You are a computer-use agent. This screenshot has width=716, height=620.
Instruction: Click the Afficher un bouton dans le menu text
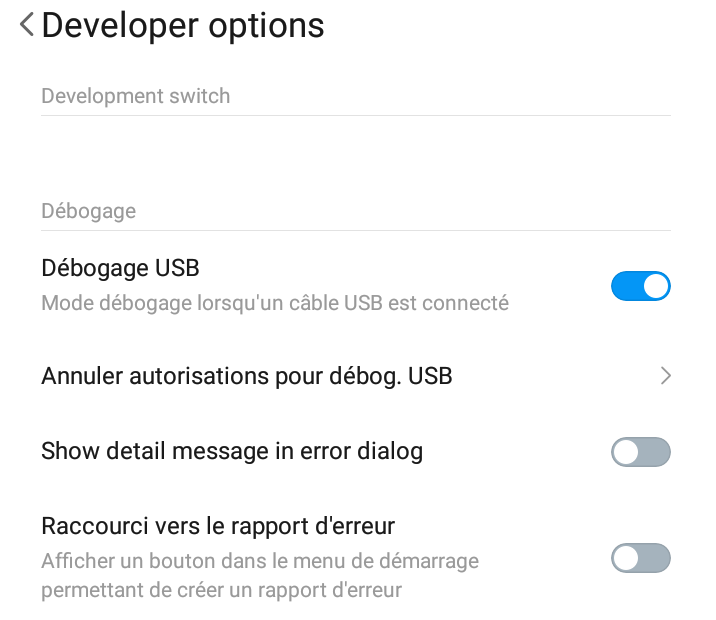point(260,561)
